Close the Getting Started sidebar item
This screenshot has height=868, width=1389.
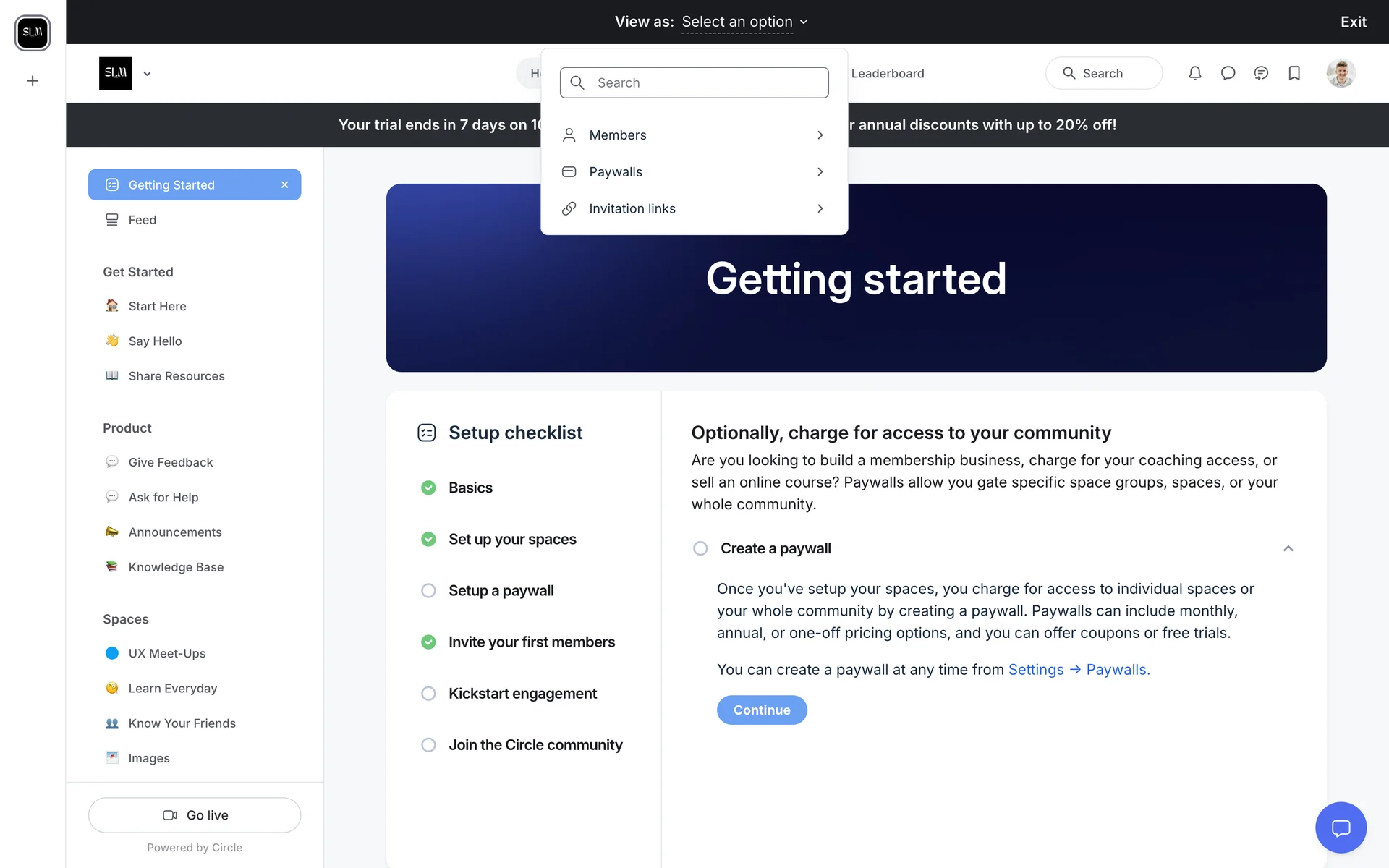284,185
